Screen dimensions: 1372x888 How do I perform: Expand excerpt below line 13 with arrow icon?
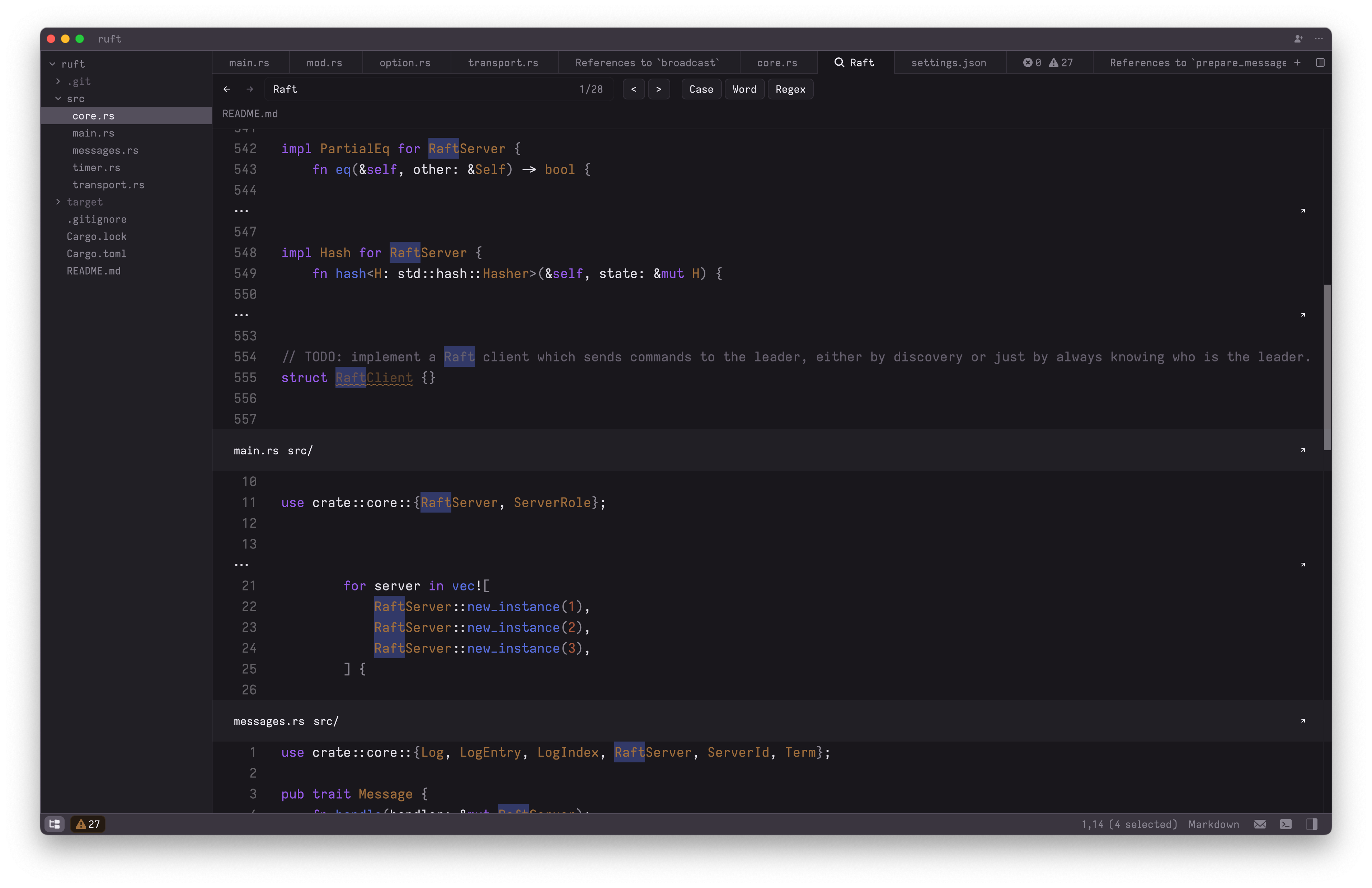1302,565
